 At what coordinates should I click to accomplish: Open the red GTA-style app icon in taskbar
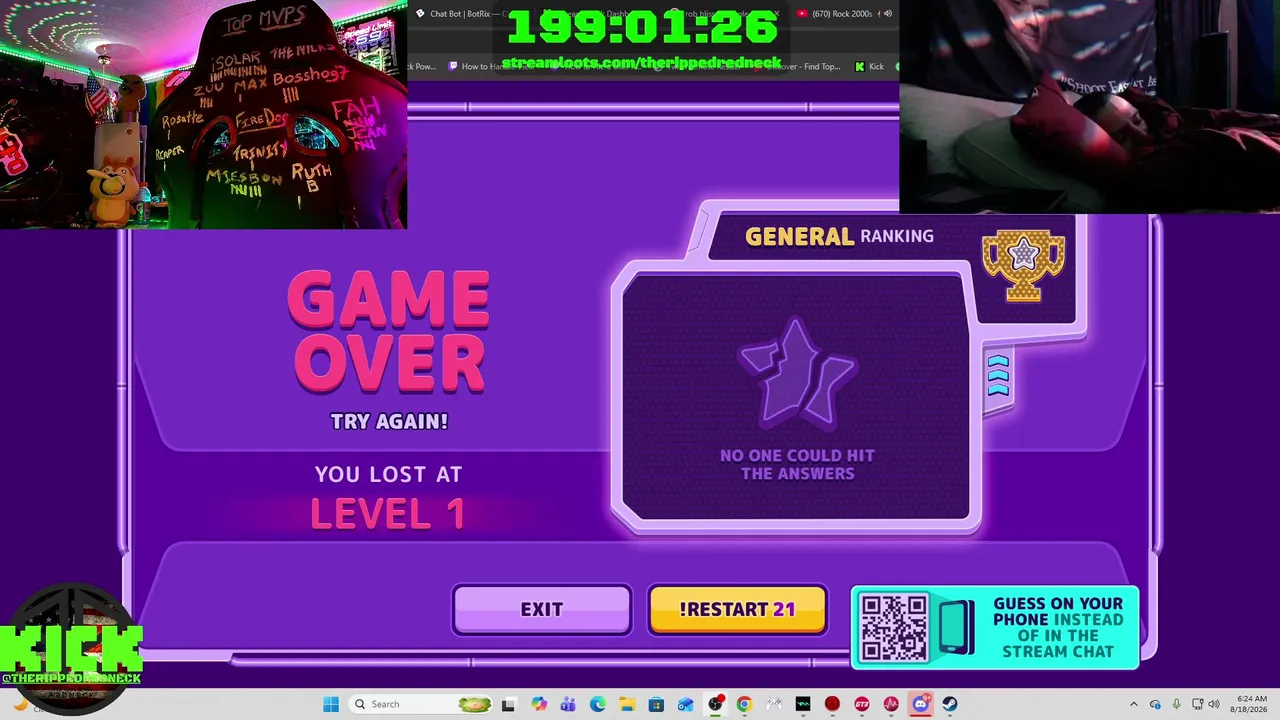862,704
